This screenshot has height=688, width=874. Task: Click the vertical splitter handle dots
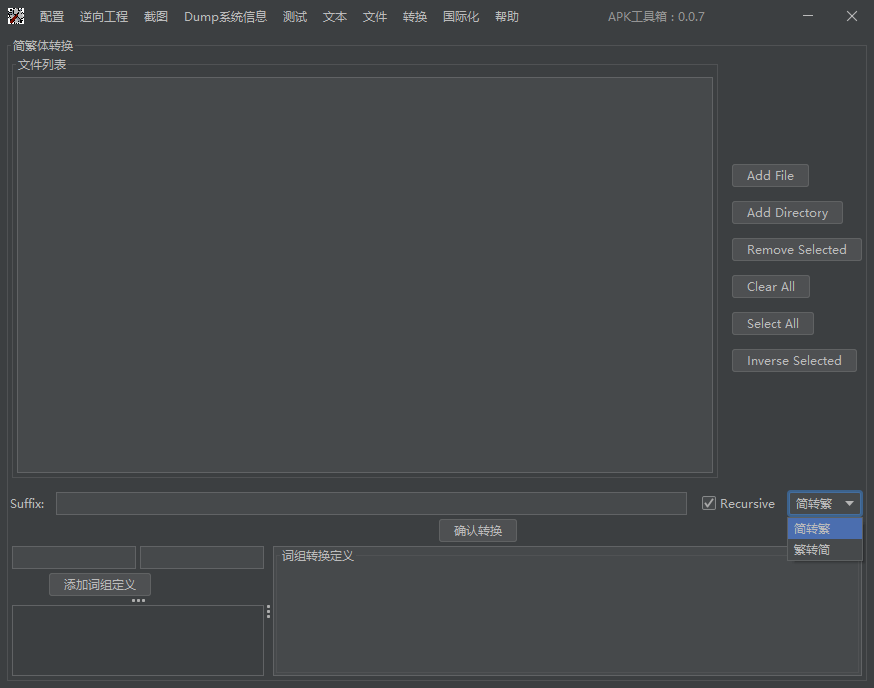click(x=268, y=612)
